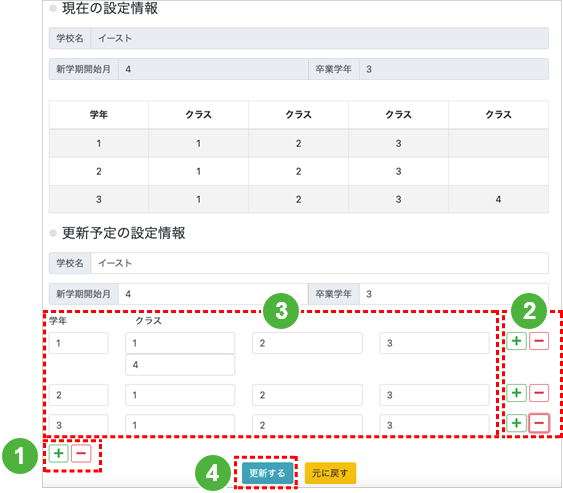
Task: Click 更新予定の設定情報 heading
Action: click(x=124, y=233)
